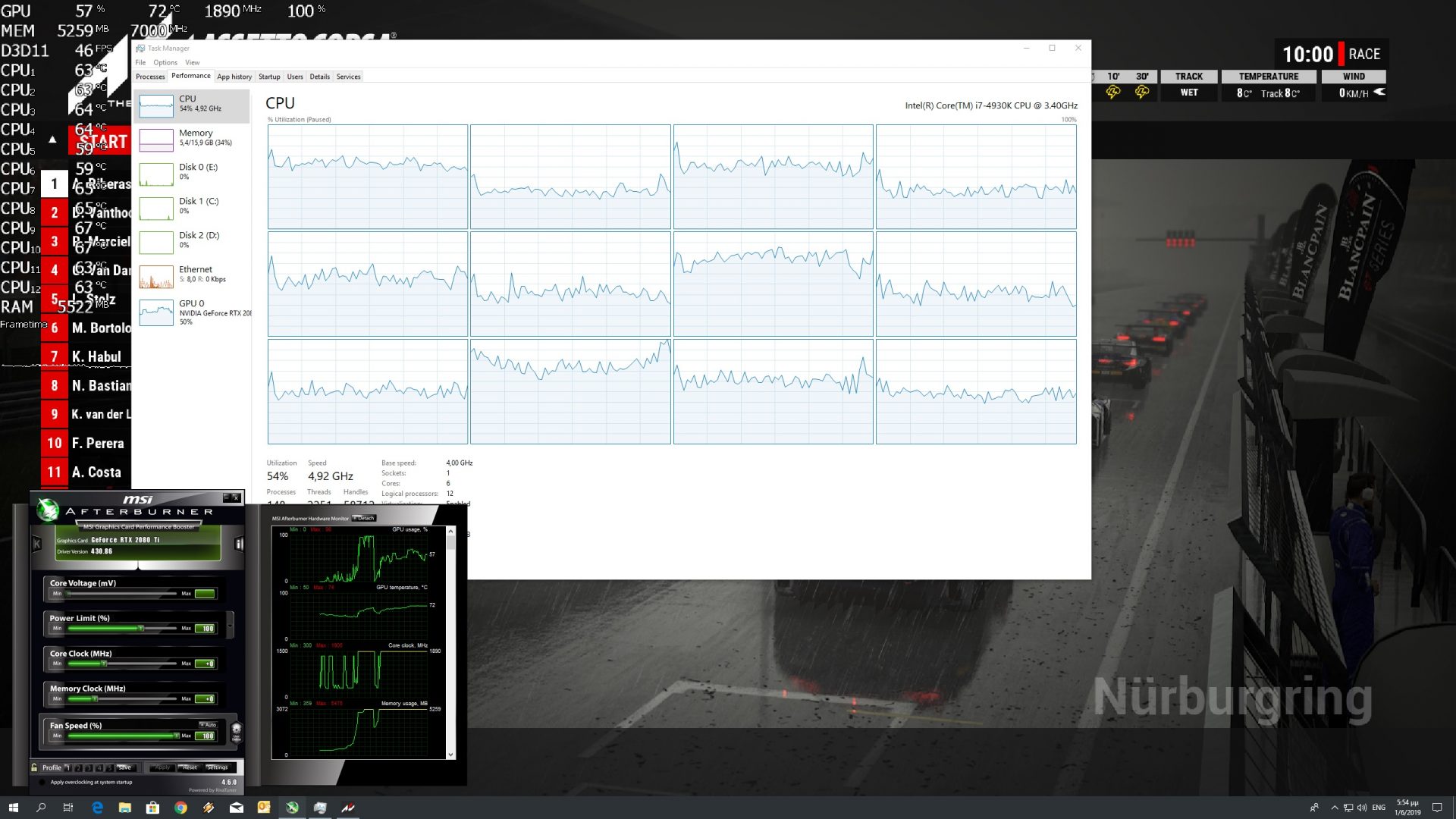Detach the Afterburner hardware monitor
1456x819 pixels.
click(x=365, y=519)
